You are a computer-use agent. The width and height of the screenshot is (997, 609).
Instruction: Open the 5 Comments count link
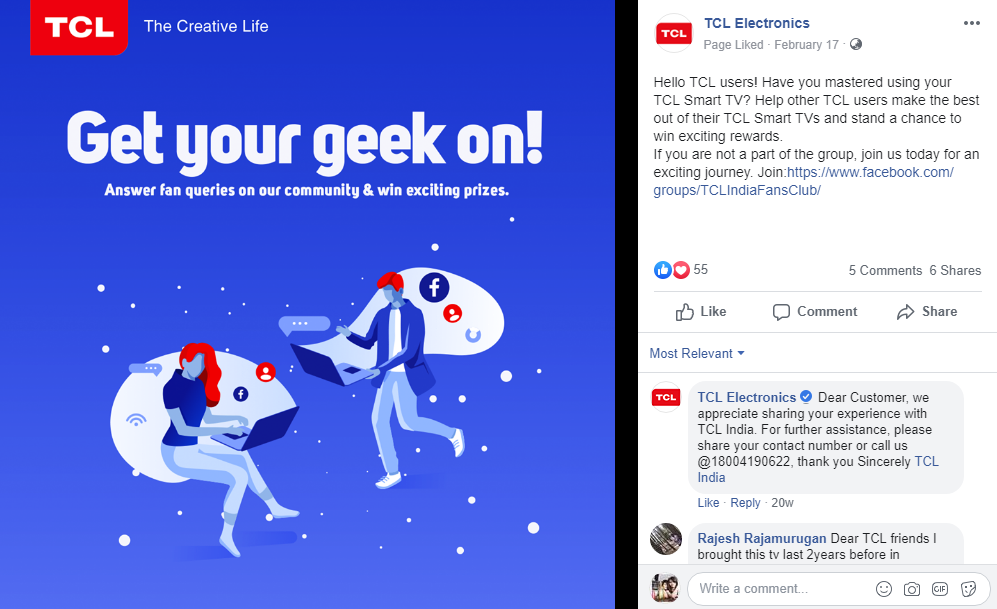[885, 270]
